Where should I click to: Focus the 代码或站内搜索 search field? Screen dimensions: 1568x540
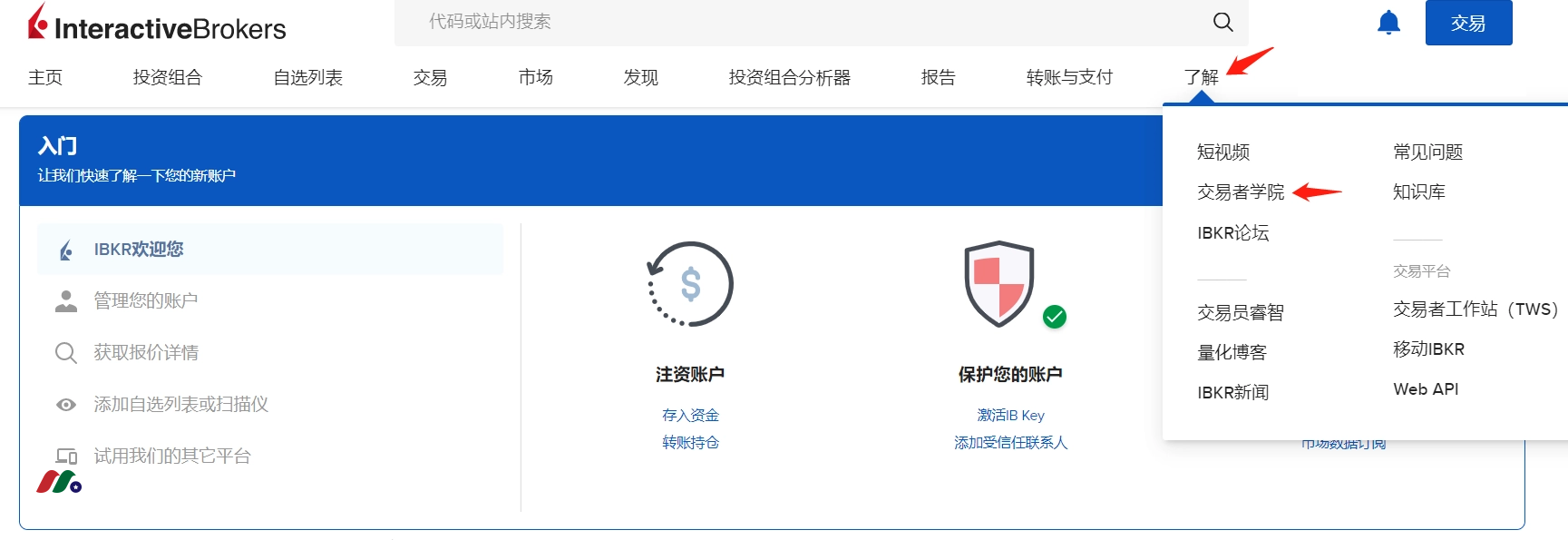tap(821, 22)
